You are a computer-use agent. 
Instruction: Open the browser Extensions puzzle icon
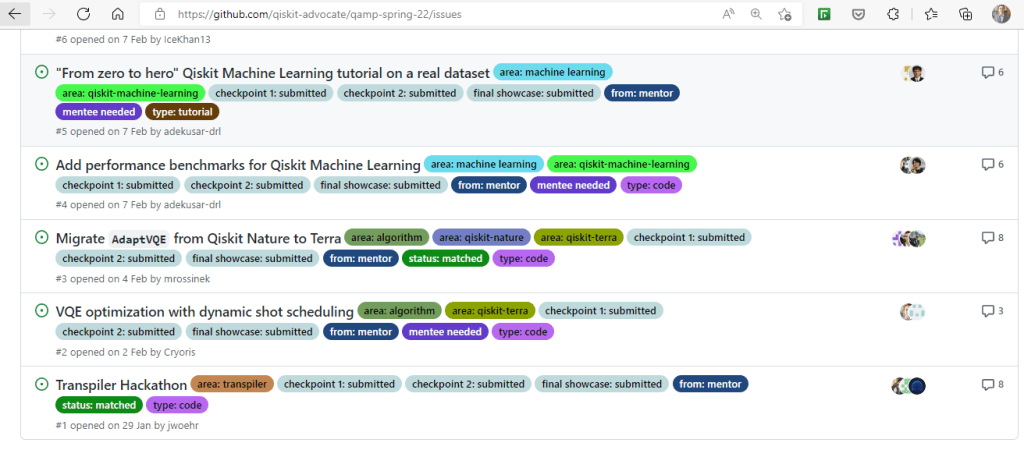pos(894,15)
